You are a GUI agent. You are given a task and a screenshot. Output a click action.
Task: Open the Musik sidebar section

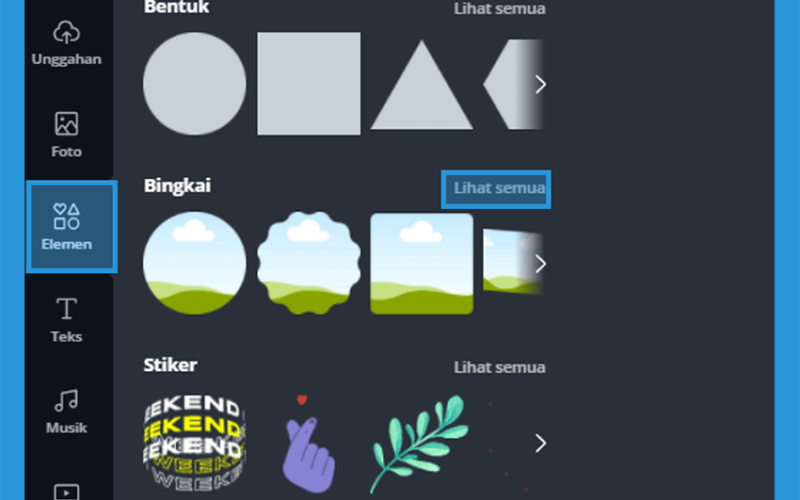66,411
